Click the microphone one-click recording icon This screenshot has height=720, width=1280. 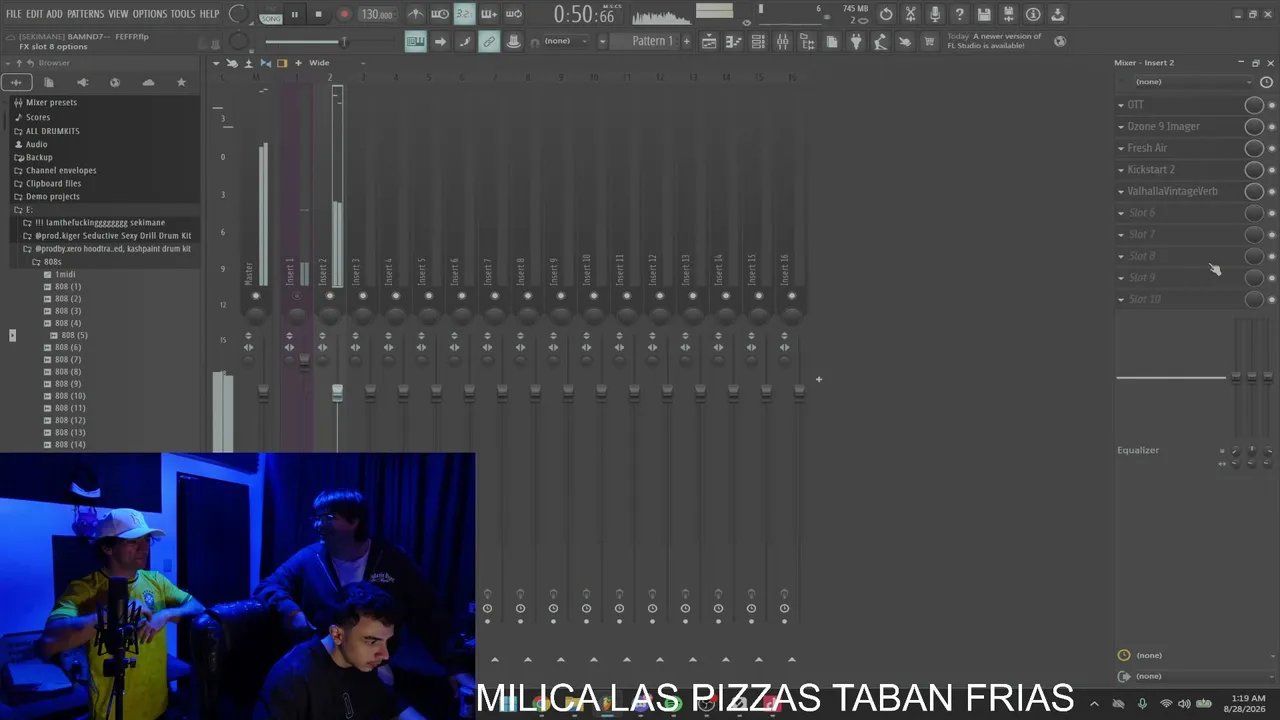click(935, 14)
